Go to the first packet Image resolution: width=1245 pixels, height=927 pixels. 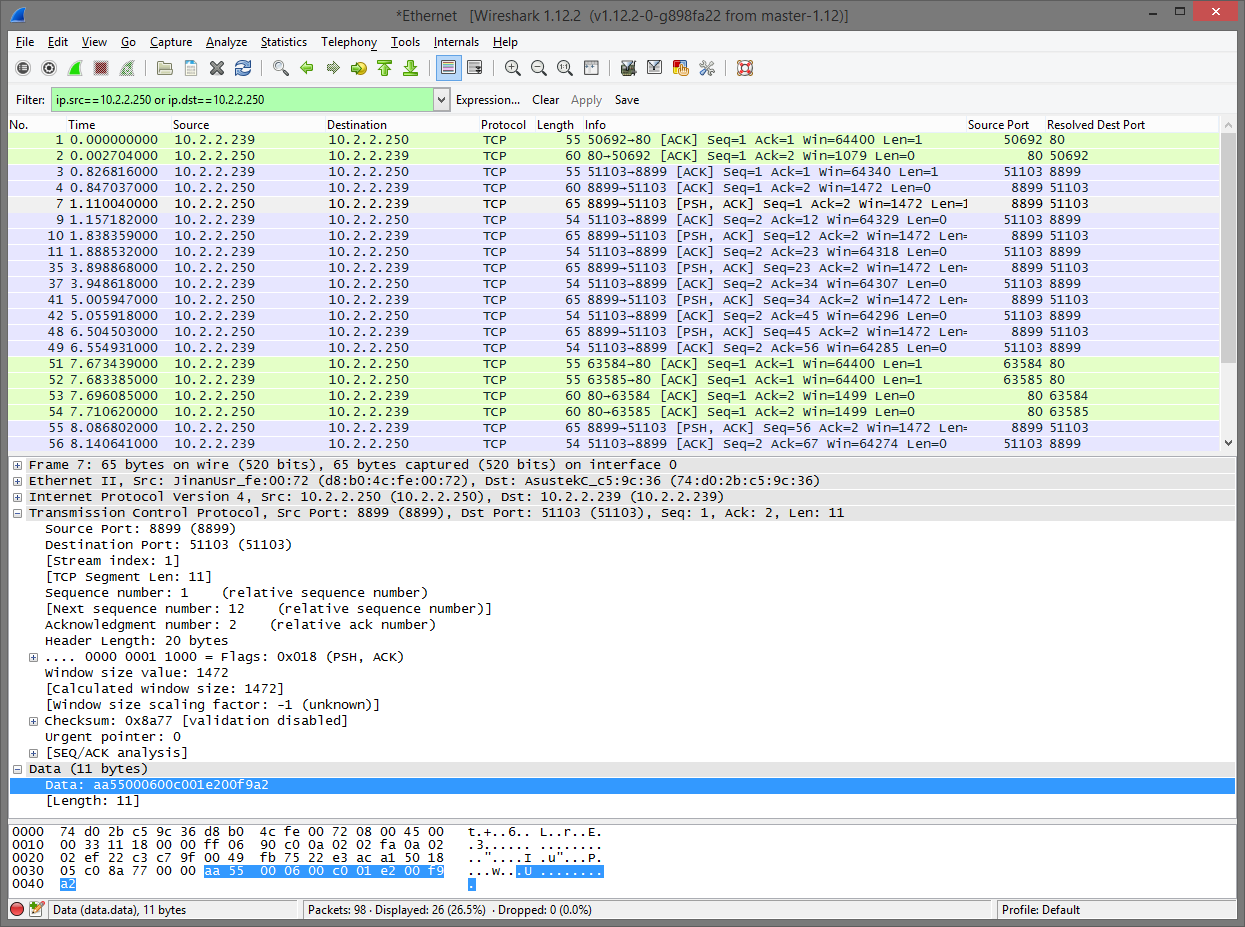385,67
